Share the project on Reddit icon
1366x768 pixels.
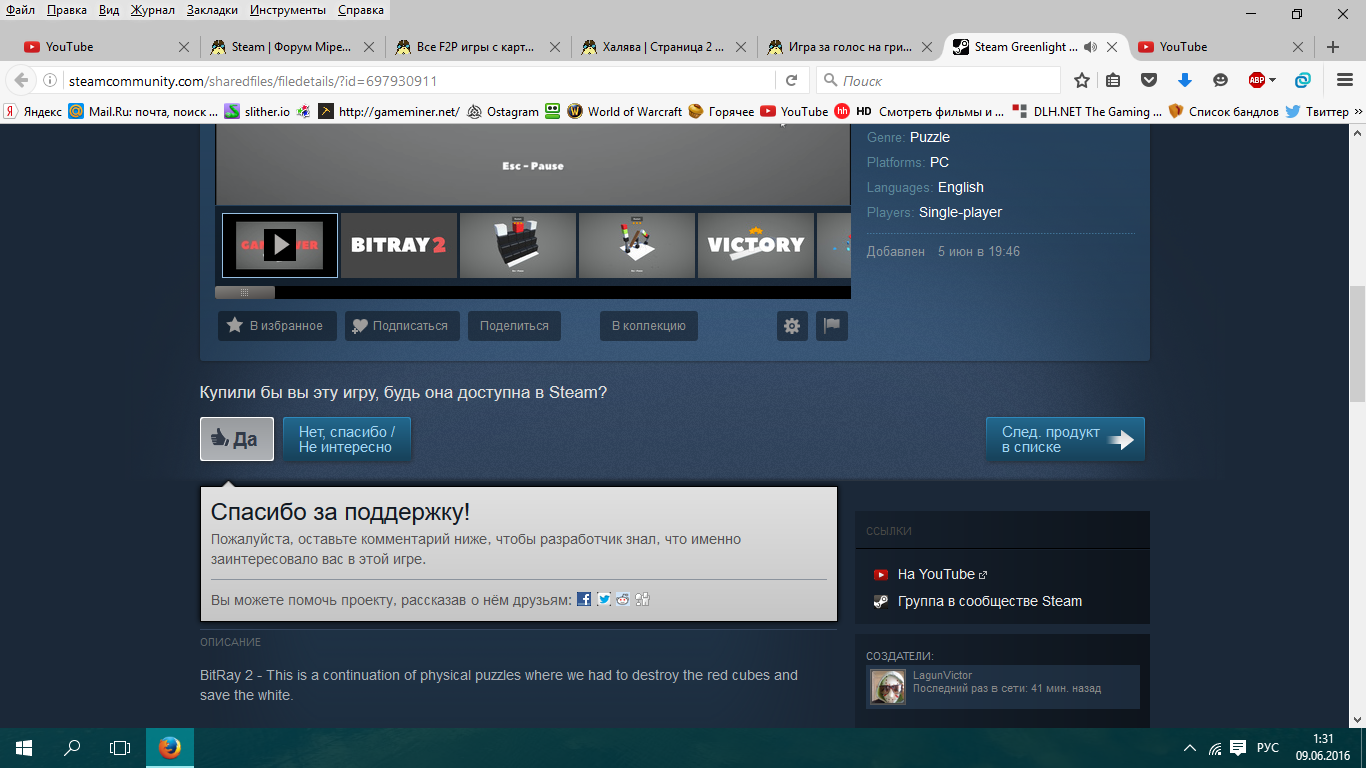coord(623,599)
